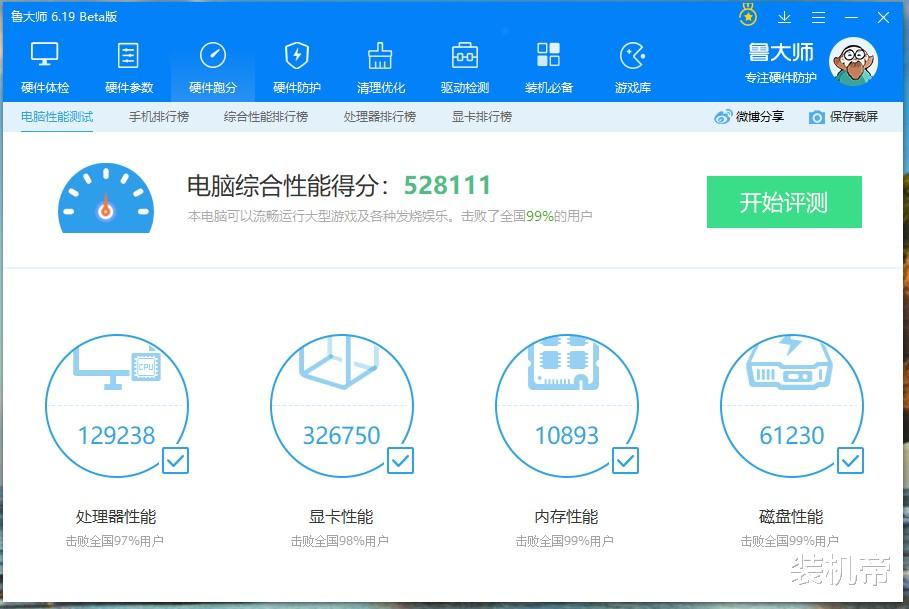The image size is (909, 609).
Task: Switch to 综合性能排行榜 tab
Action: 266,116
